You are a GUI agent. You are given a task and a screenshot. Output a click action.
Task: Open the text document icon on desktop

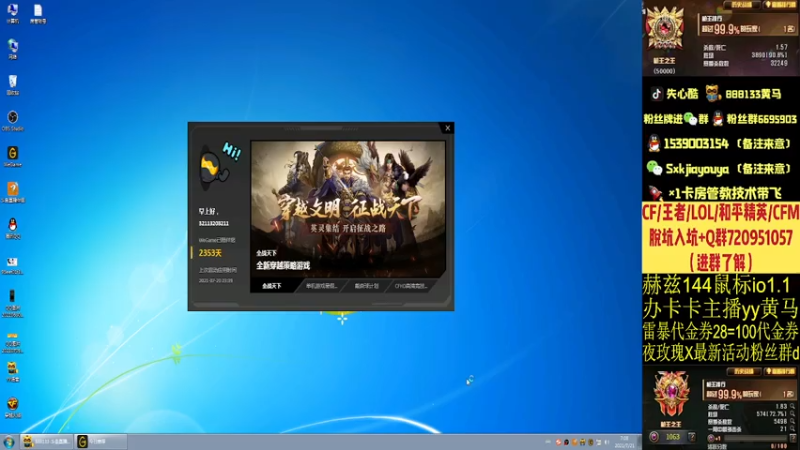pyautogui.click(x=38, y=12)
